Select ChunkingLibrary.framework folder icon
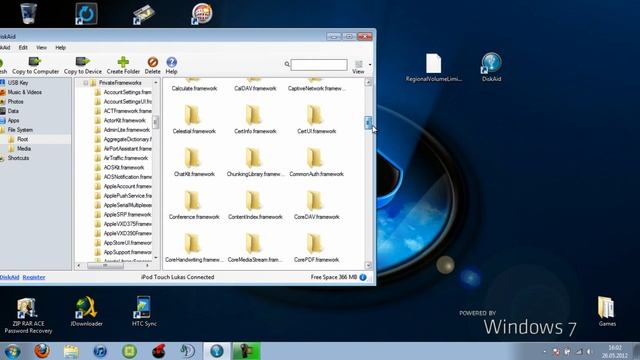 [x=253, y=157]
